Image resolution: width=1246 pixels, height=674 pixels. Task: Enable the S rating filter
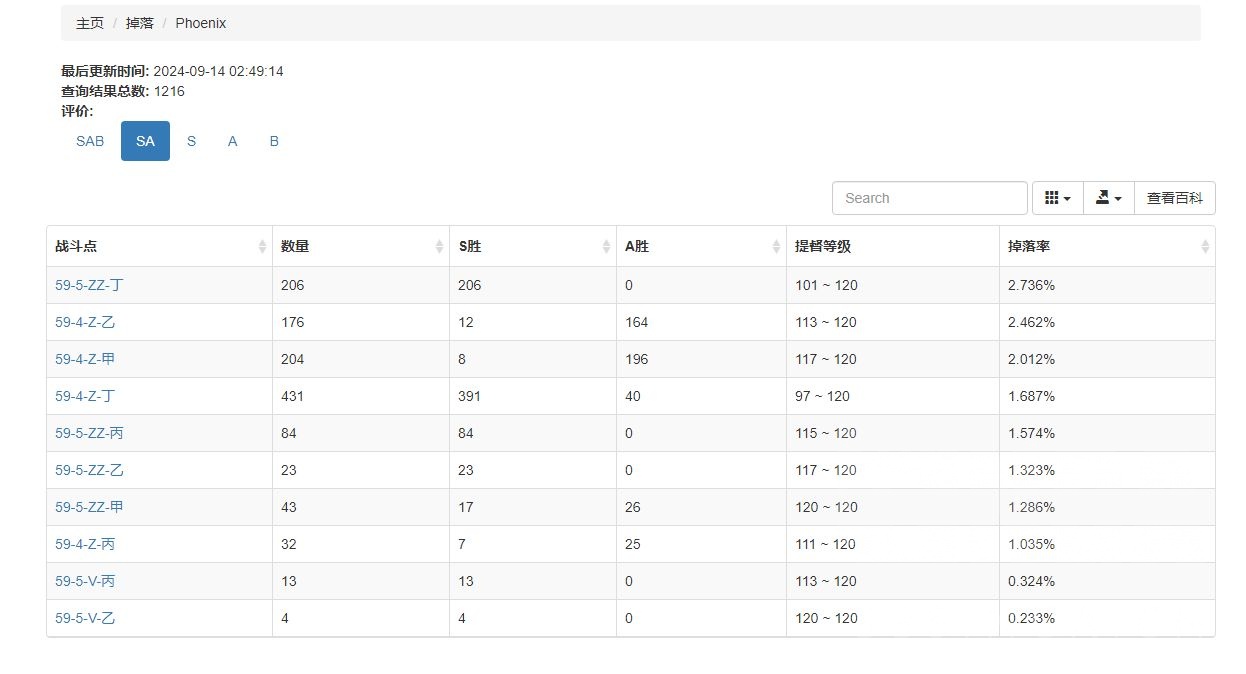click(191, 141)
